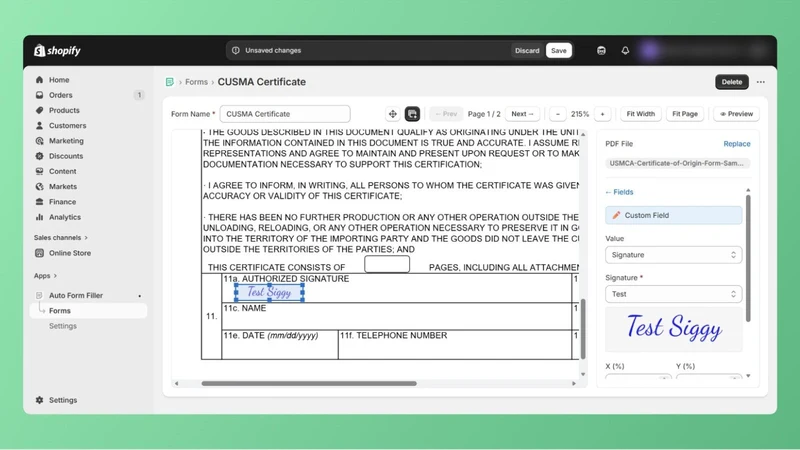
Task: Click the Finance bank icon
Action: pos(39,202)
